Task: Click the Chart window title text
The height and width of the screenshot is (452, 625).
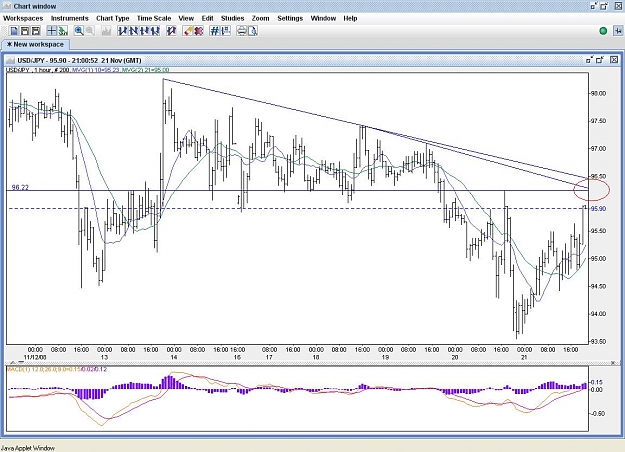Action: point(35,6)
